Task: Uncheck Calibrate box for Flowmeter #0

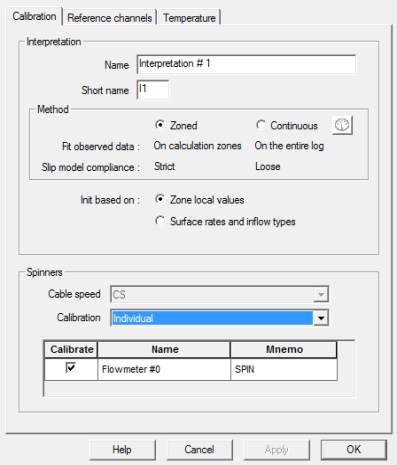Action: 71,368
